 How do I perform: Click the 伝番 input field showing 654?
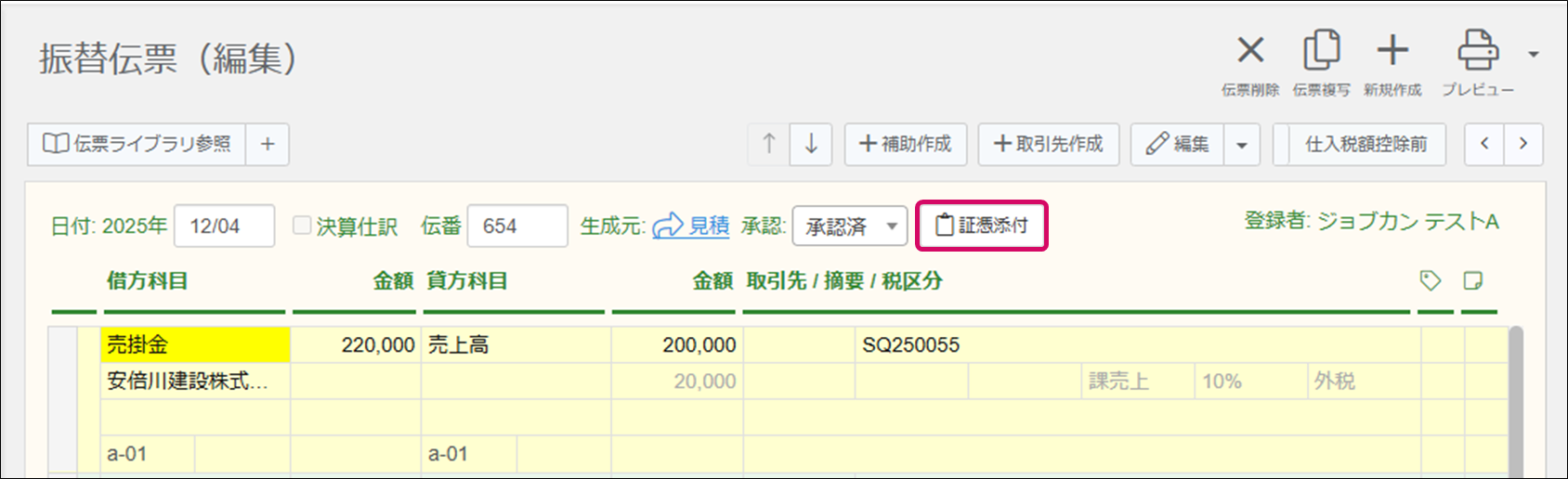517,227
